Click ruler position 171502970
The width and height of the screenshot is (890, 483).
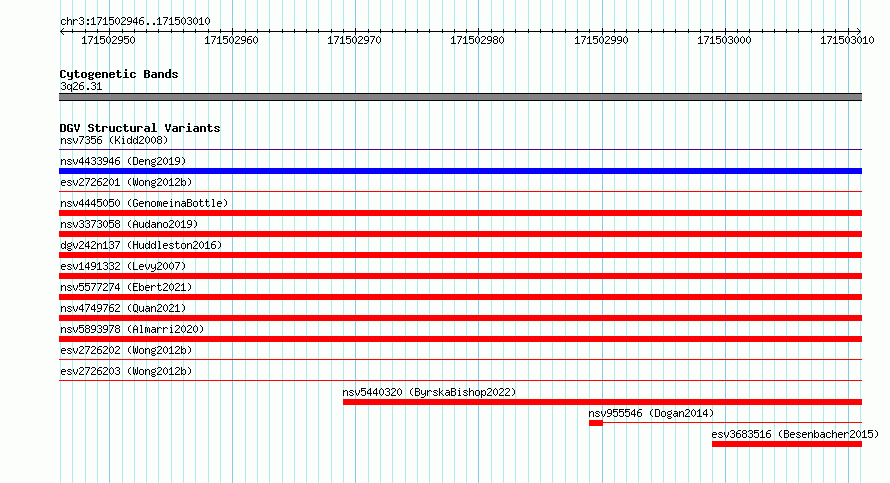point(354,40)
